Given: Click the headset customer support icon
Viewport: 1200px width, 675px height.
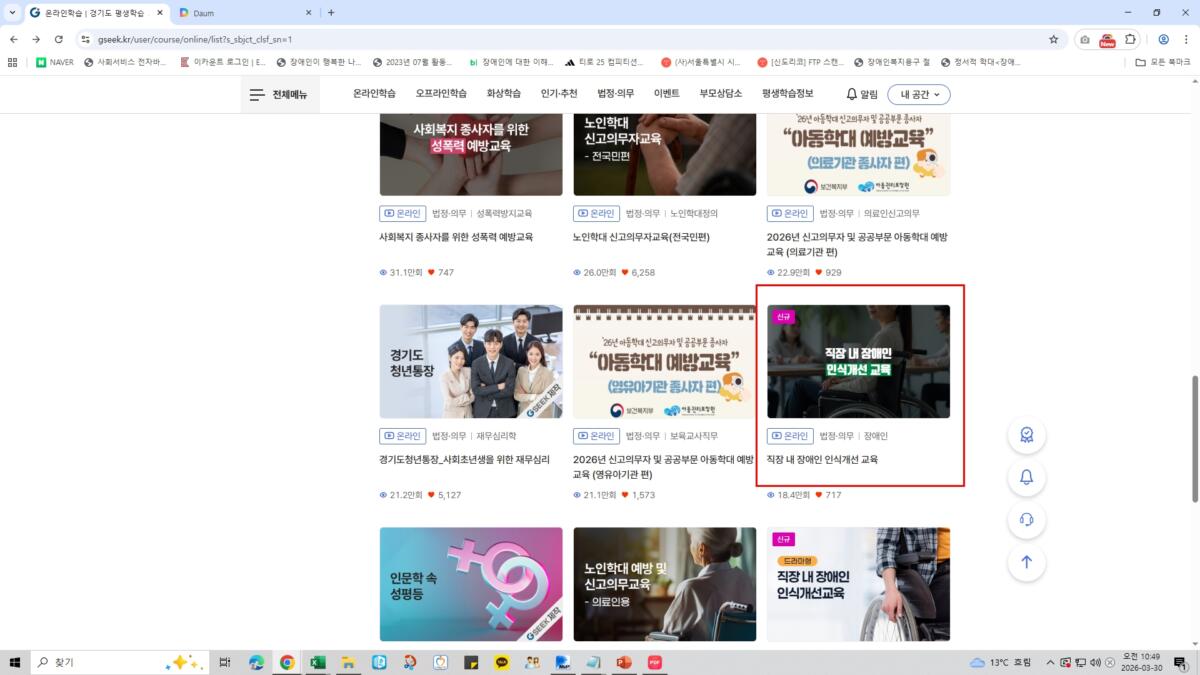Looking at the screenshot, I should coord(1026,520).
